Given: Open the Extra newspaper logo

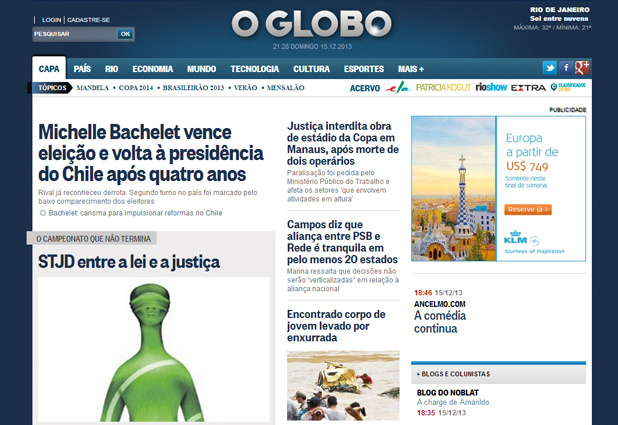Looking at the screenshot, I should [x=528, y=88].
